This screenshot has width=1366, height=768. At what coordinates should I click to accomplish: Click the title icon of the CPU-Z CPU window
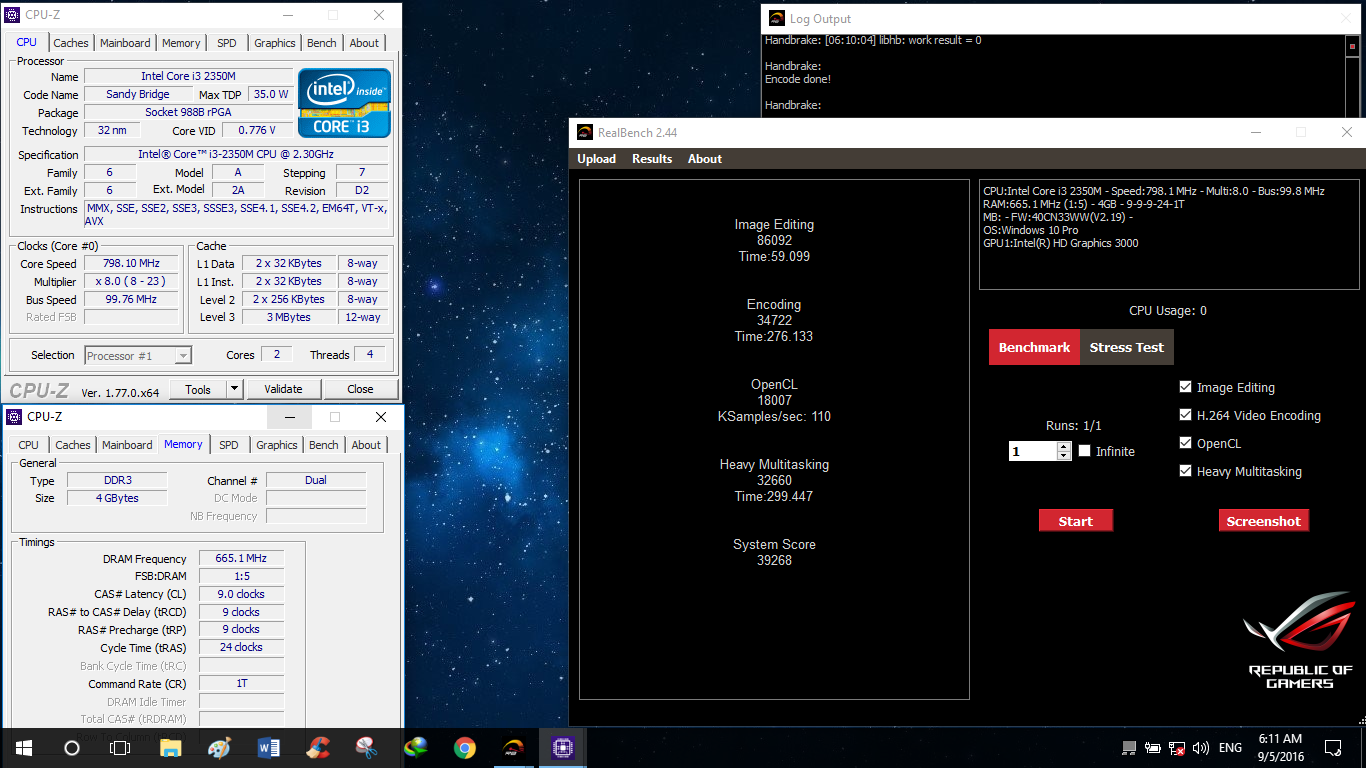tap(12, 15)
